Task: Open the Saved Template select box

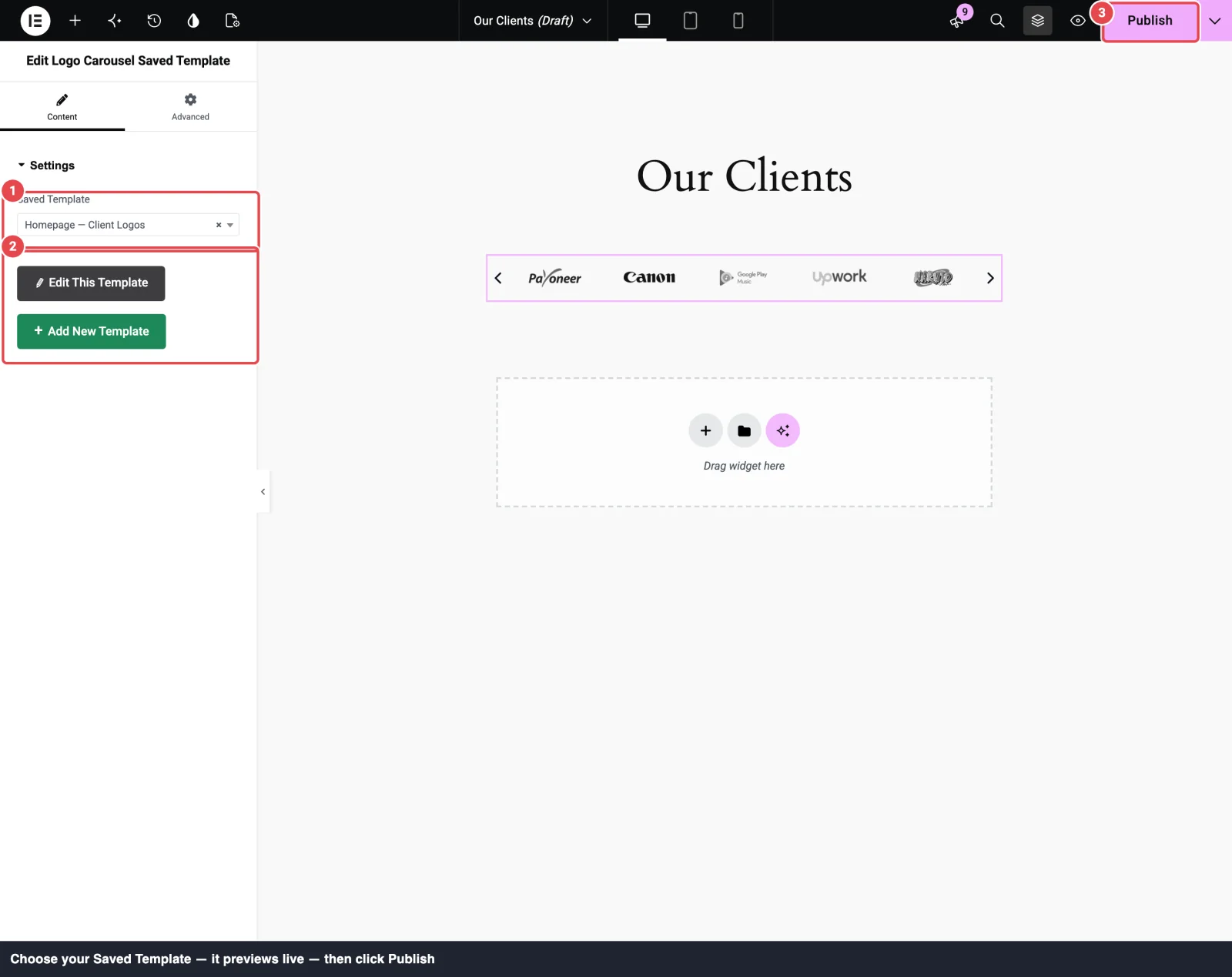Action: pyautogui.click(x=128, y=225)
